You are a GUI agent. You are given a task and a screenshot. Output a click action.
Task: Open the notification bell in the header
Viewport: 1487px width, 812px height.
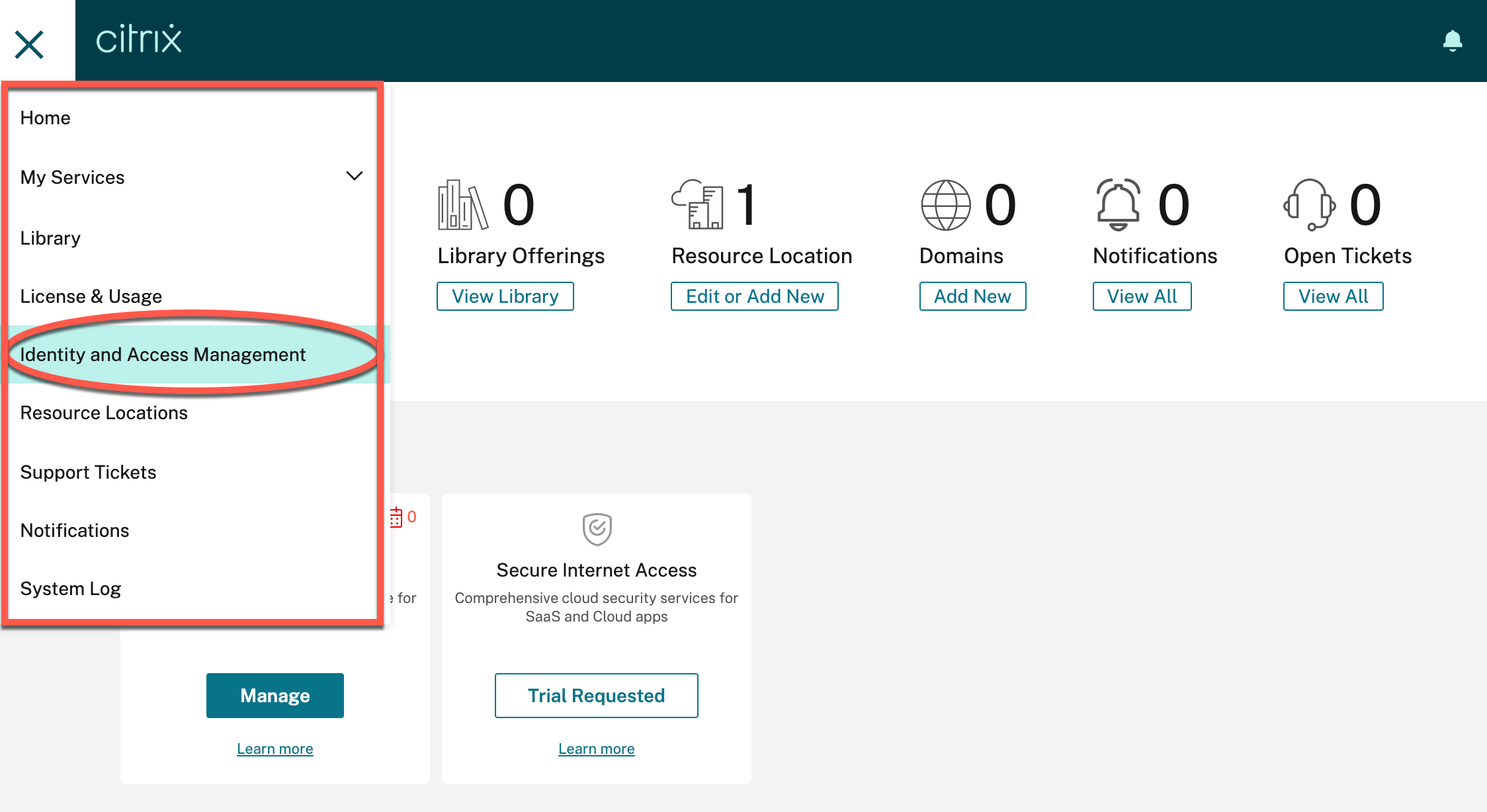tap(1453, 41)
